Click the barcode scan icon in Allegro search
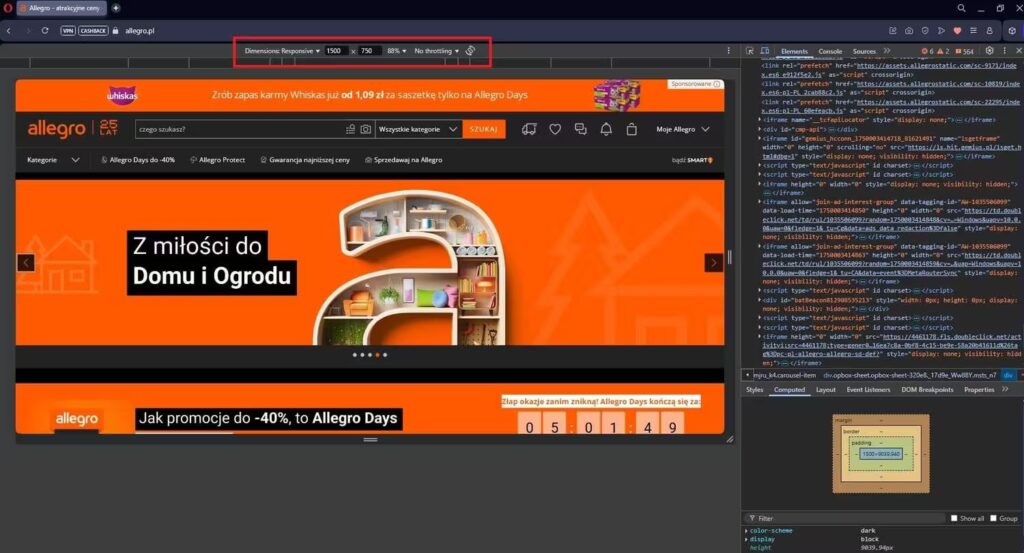Screen dimensions: 1024x553 point(351,129)
